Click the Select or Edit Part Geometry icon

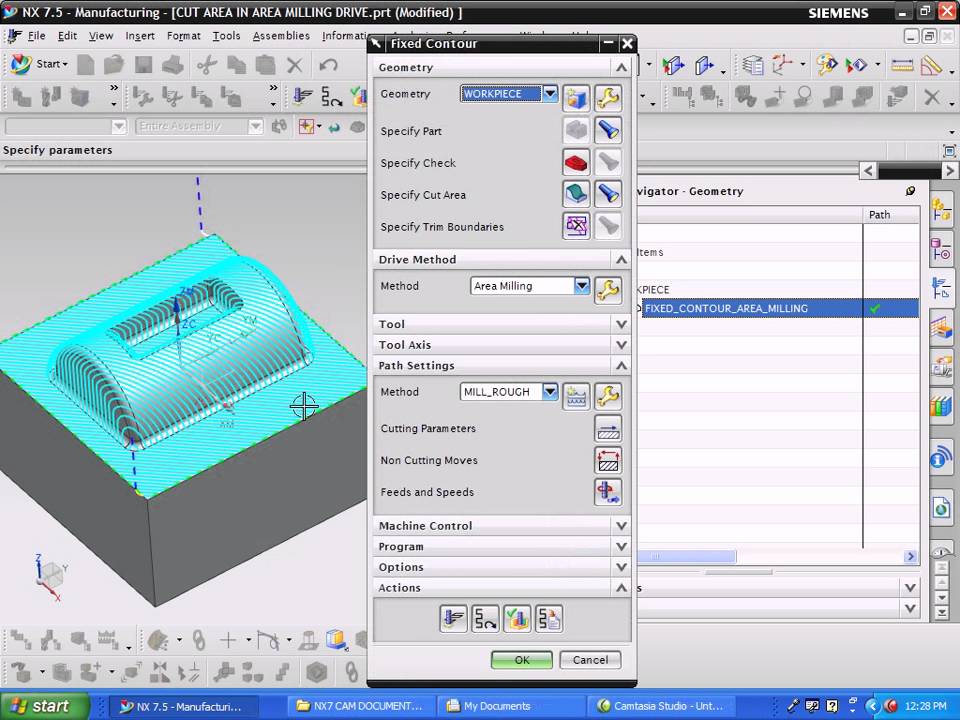[576, 130]
